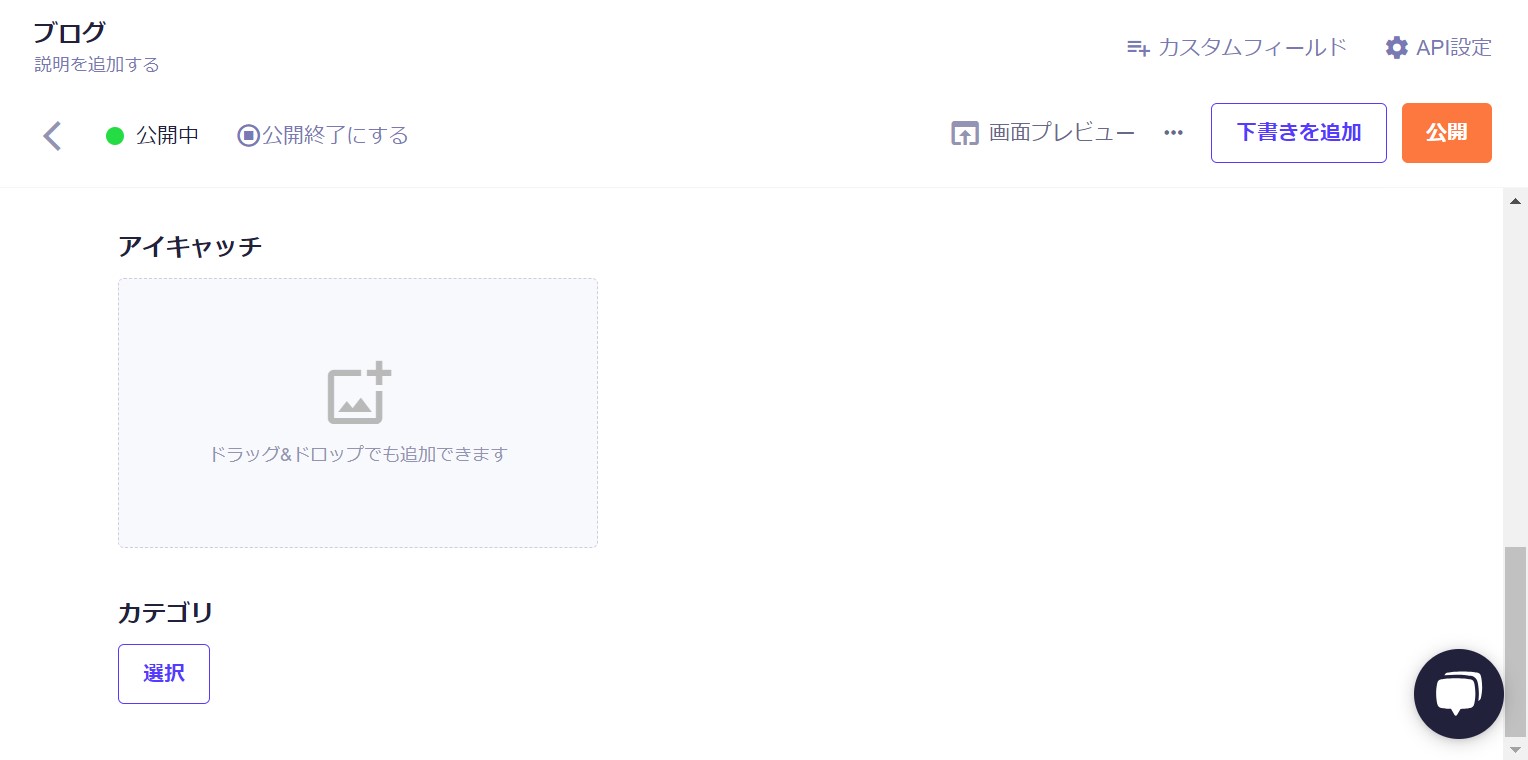Open API settings via the gear icon
Screen dimensions: 1528x760
click(1396, 48)
